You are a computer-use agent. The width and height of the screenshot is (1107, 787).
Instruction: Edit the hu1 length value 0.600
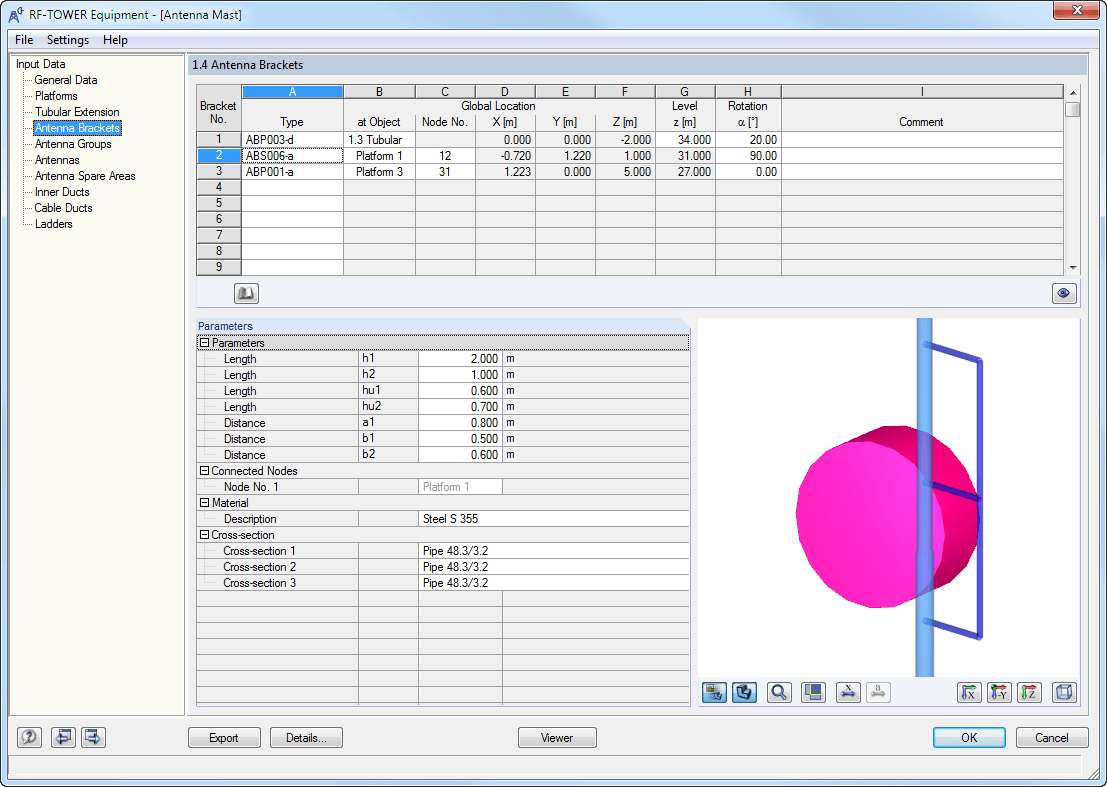(x=460, y=391)
